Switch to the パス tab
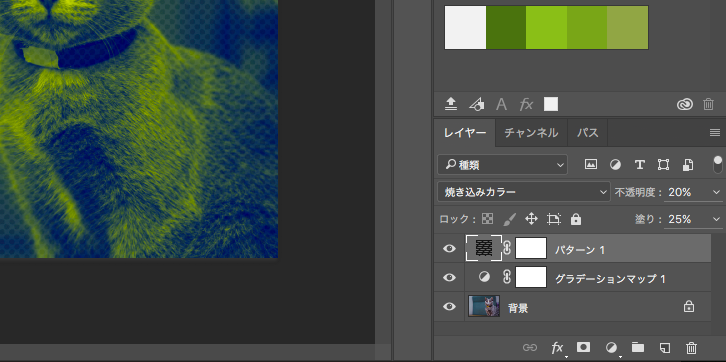 (x=588, y=133)
